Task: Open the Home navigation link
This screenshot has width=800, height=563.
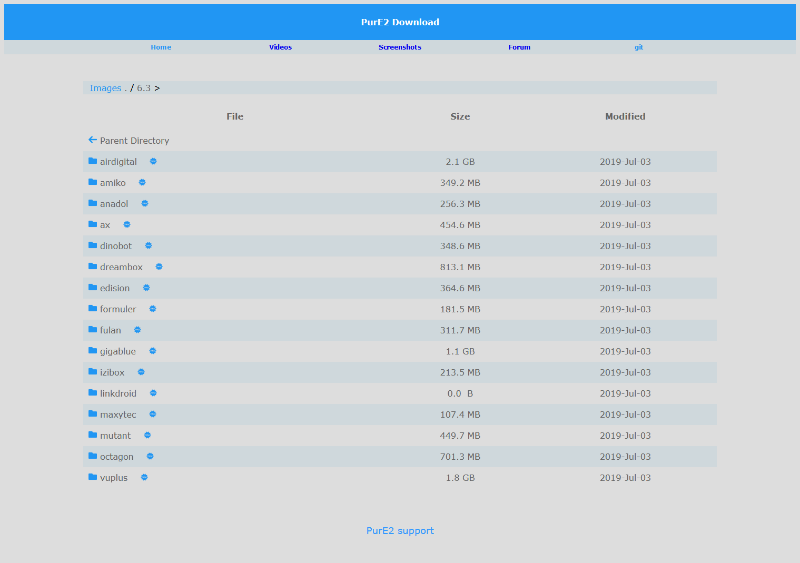Action: click(x=161, y=47)
